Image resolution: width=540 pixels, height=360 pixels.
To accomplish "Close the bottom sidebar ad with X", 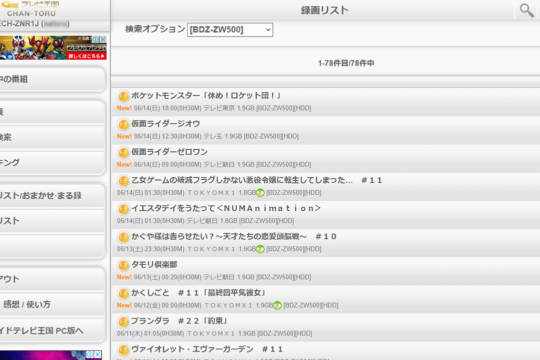I will 97,354.
